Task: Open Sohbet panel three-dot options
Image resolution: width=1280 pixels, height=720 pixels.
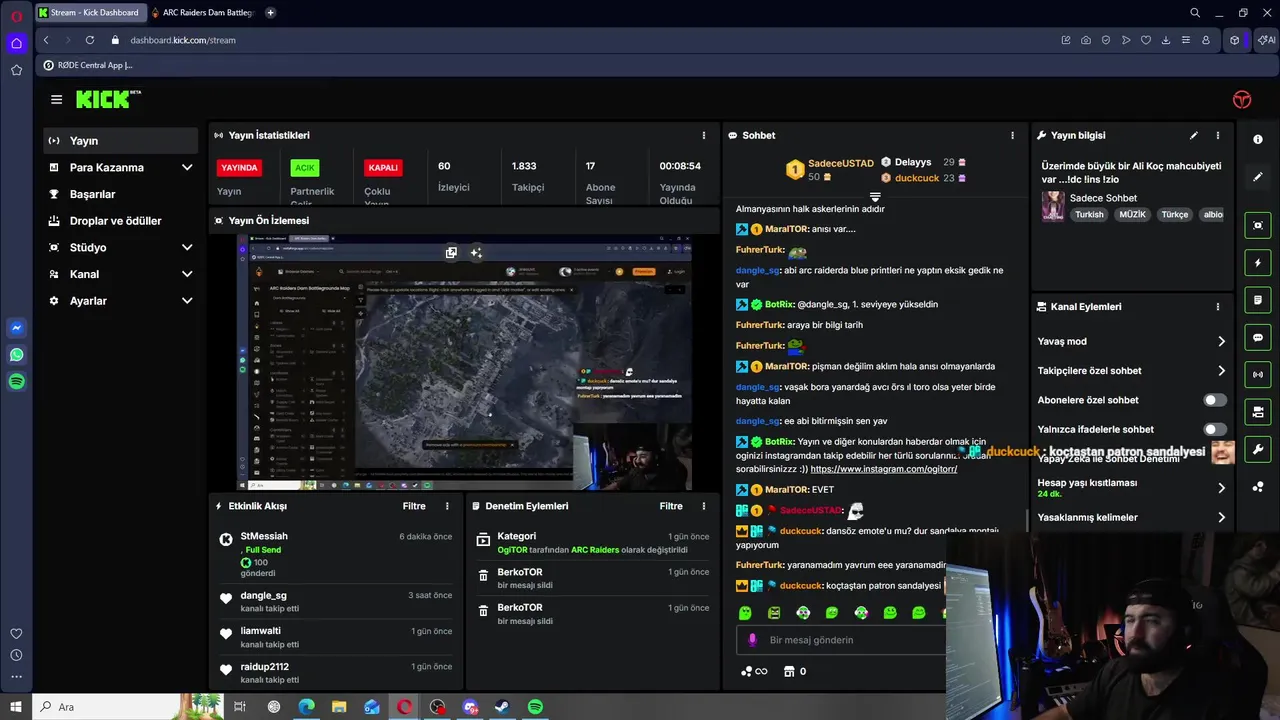Action: tap(1012, 135)
